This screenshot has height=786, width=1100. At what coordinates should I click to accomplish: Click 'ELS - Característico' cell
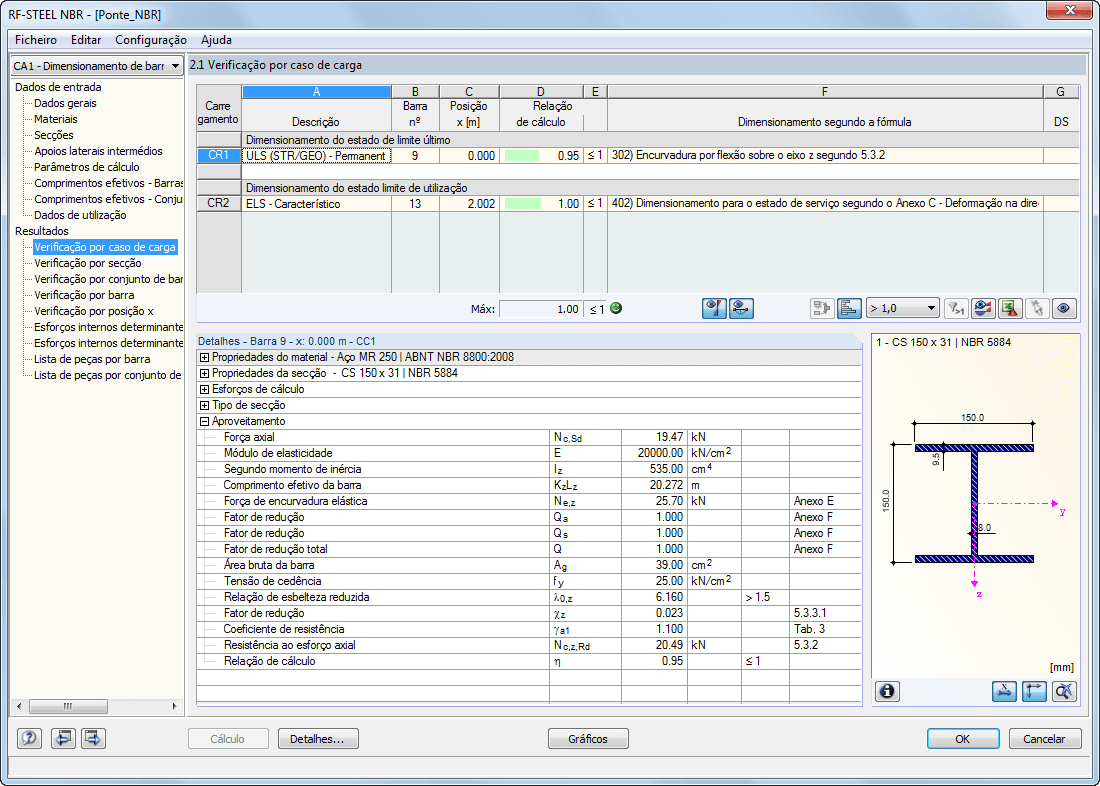pos(316,204)
